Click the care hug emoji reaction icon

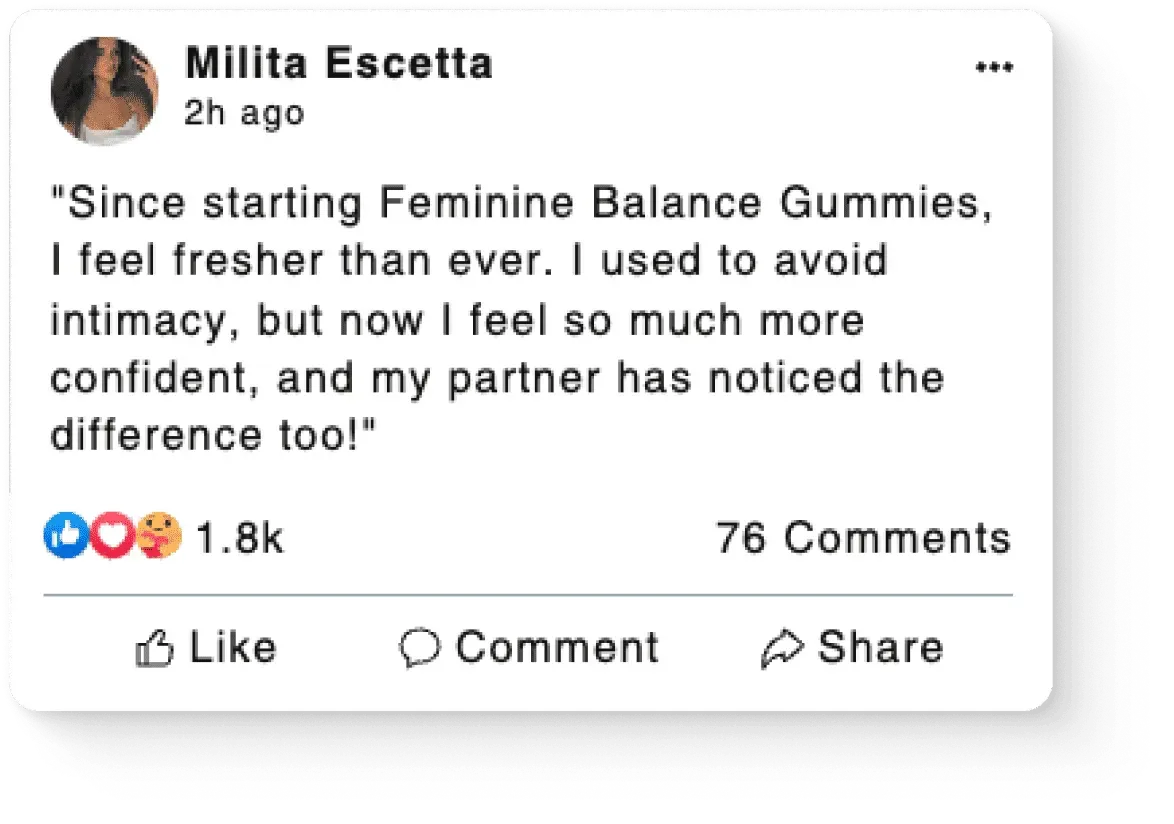(160, 537)
